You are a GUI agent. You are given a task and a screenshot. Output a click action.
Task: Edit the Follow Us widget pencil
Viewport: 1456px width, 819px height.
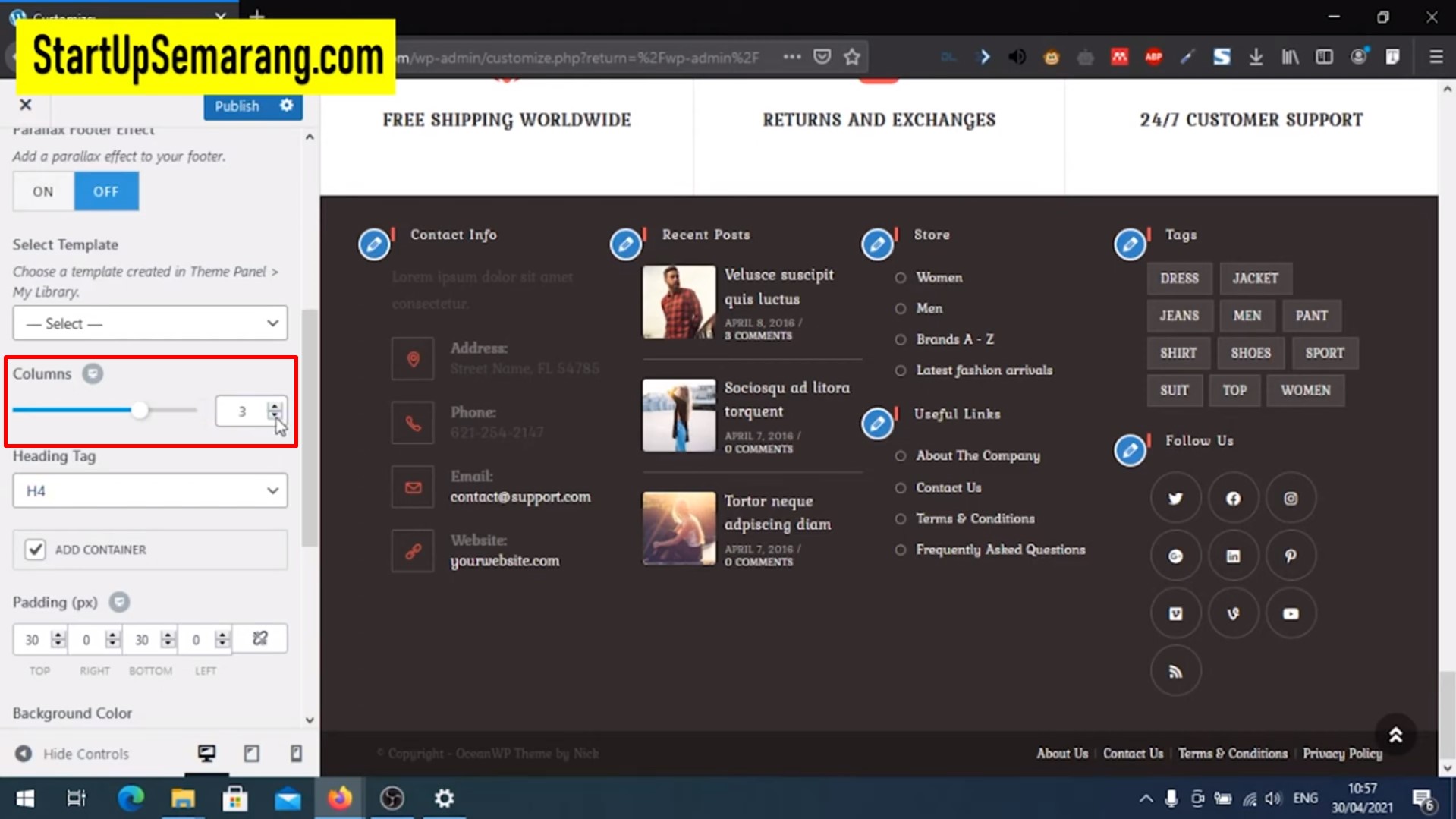tap(1130, 450)
